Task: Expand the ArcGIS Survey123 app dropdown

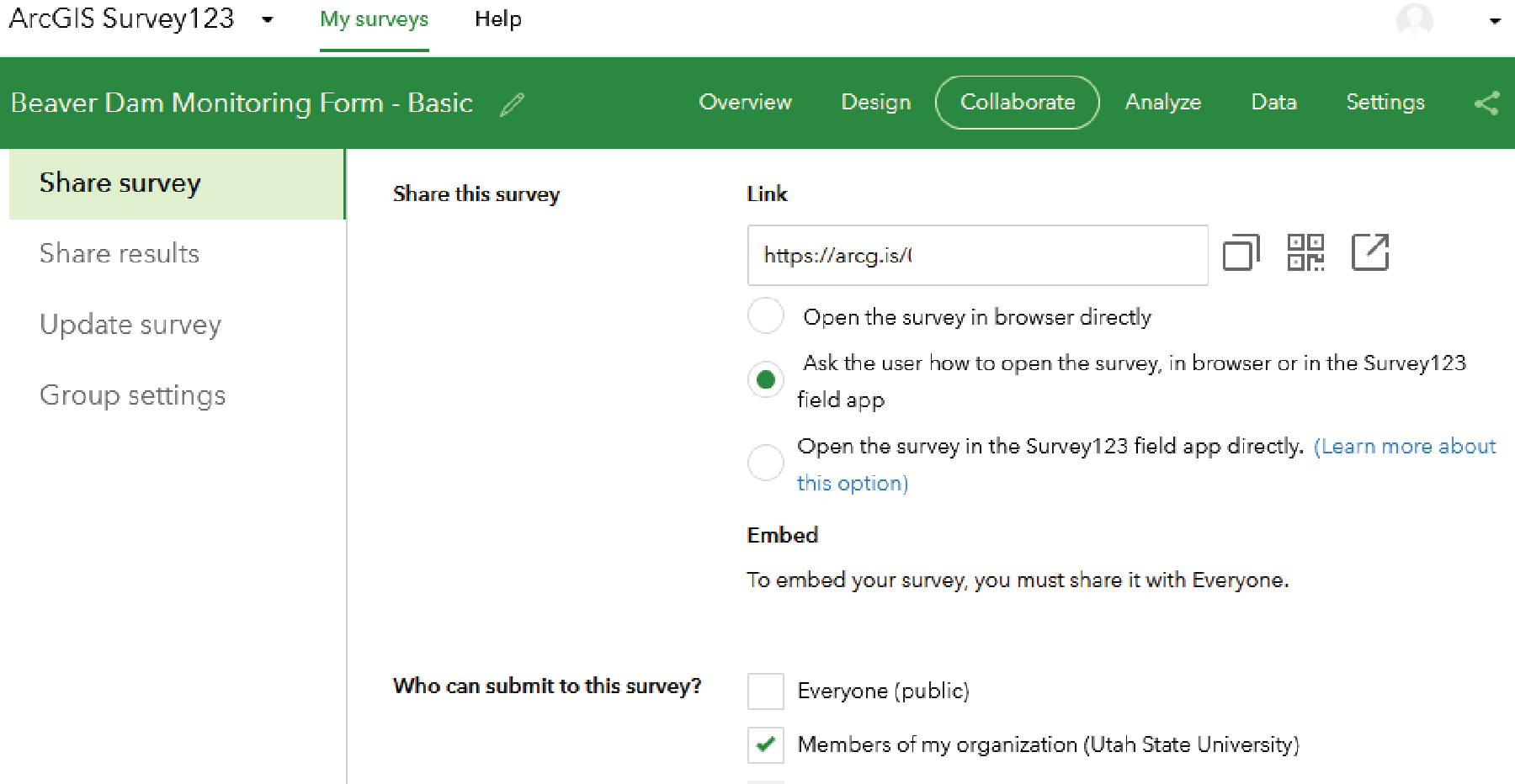Action: [x=268, y=19]
